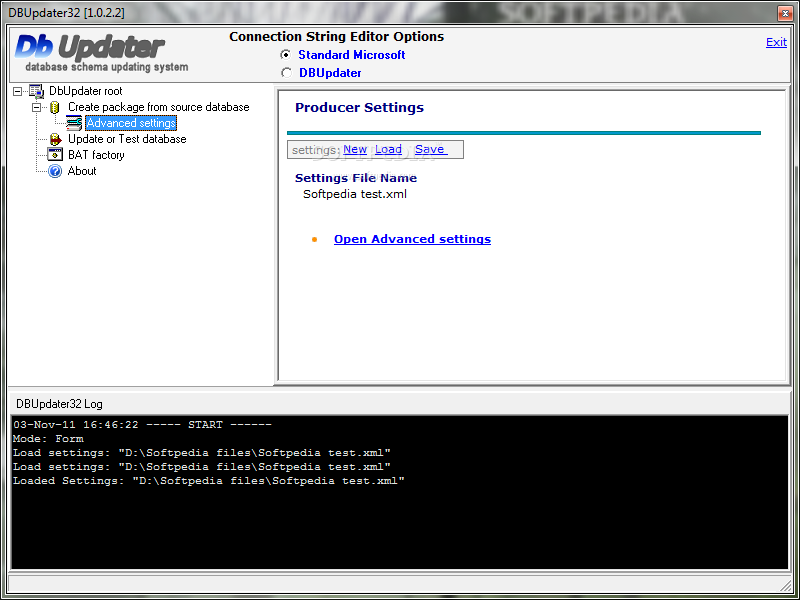Click the New settings link

point(355,149)
